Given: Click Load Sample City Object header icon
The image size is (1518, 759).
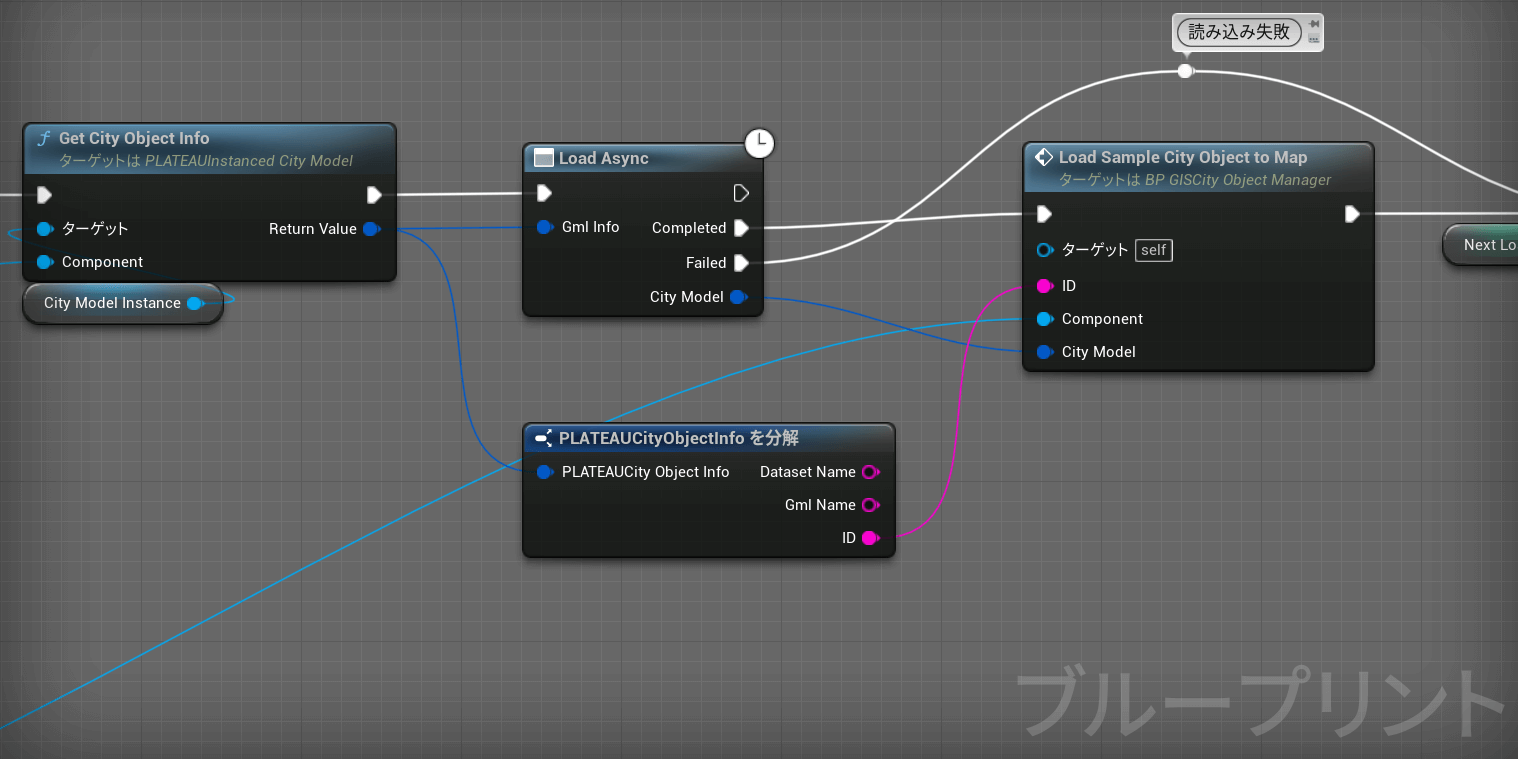Looking at the screenshot, I should (1044, 157).
